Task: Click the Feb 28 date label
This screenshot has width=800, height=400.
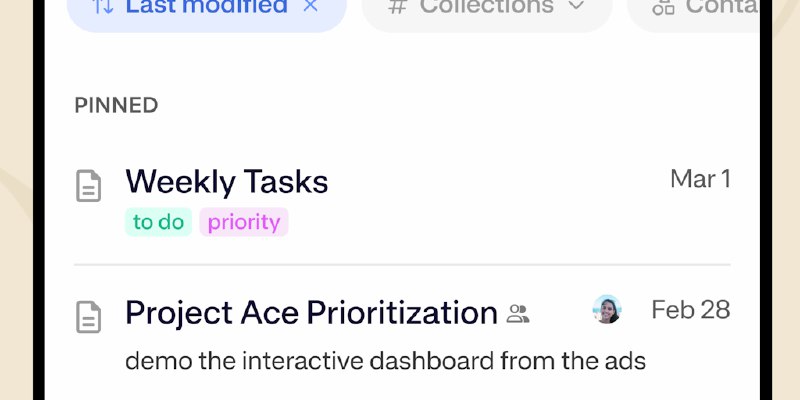Action: coord(690,310)
